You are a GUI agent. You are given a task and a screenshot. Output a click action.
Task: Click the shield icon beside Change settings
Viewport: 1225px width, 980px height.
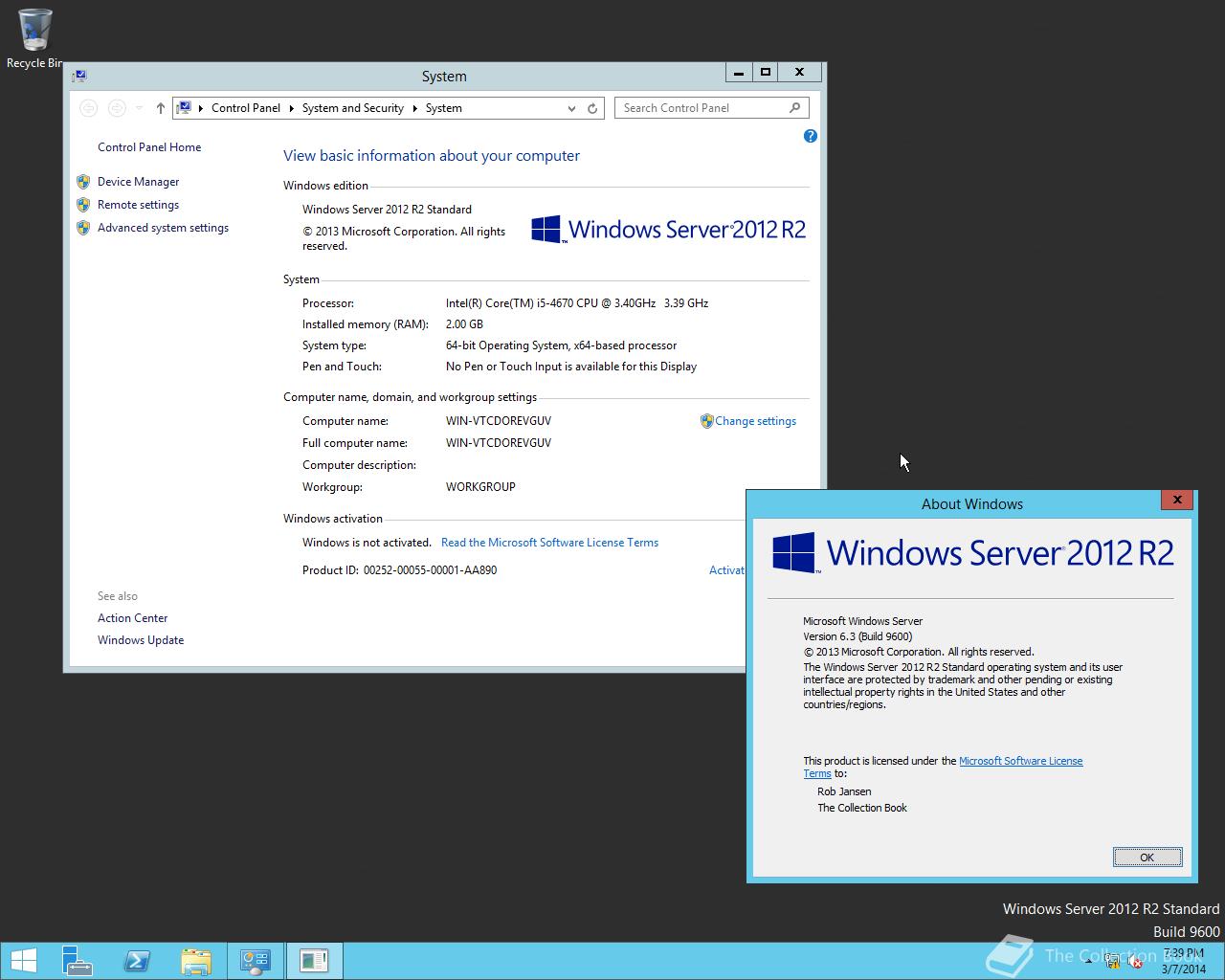click(707, 421)
